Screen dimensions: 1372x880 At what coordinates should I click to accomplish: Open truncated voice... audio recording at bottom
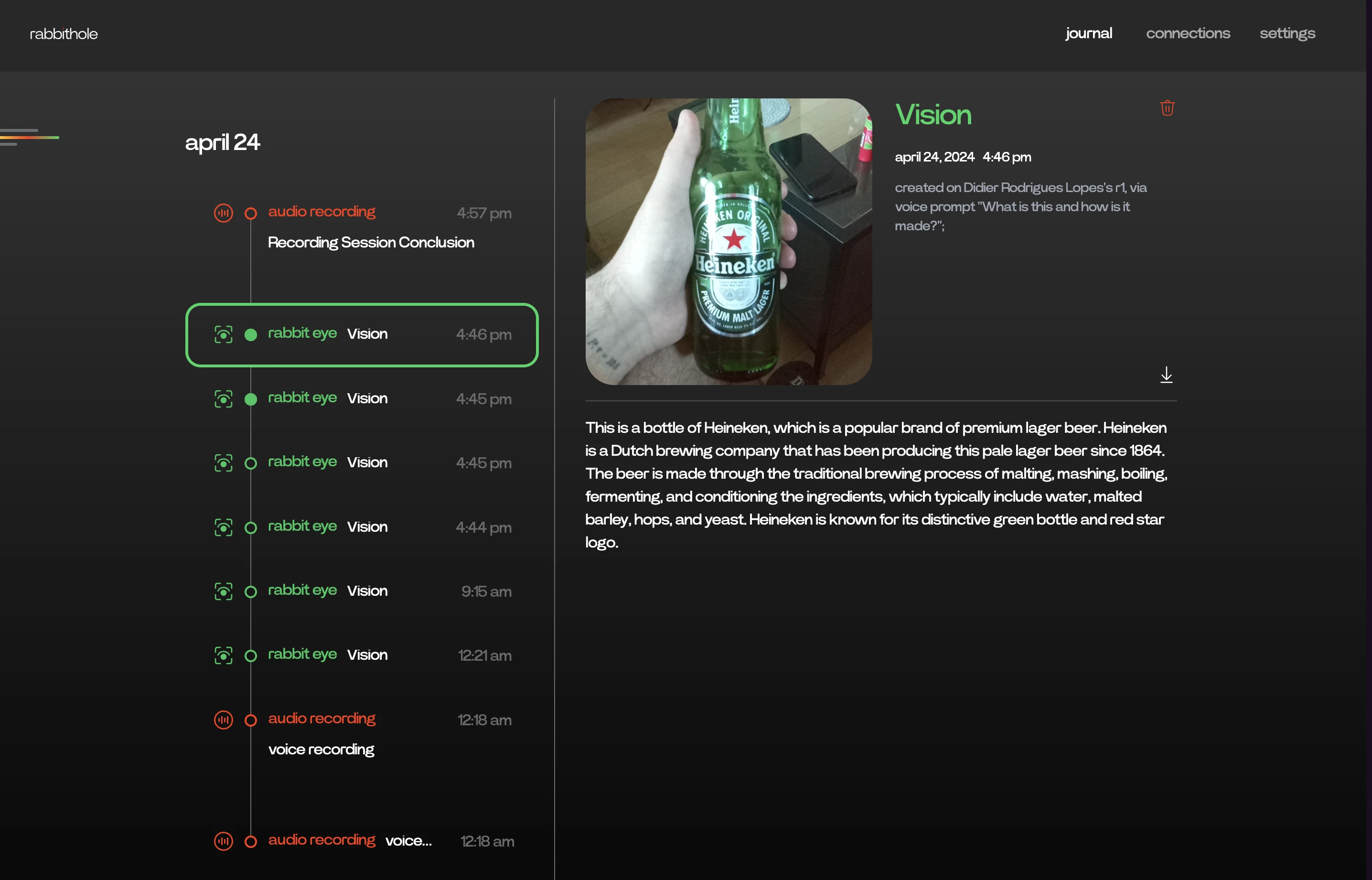pos(408,840)
